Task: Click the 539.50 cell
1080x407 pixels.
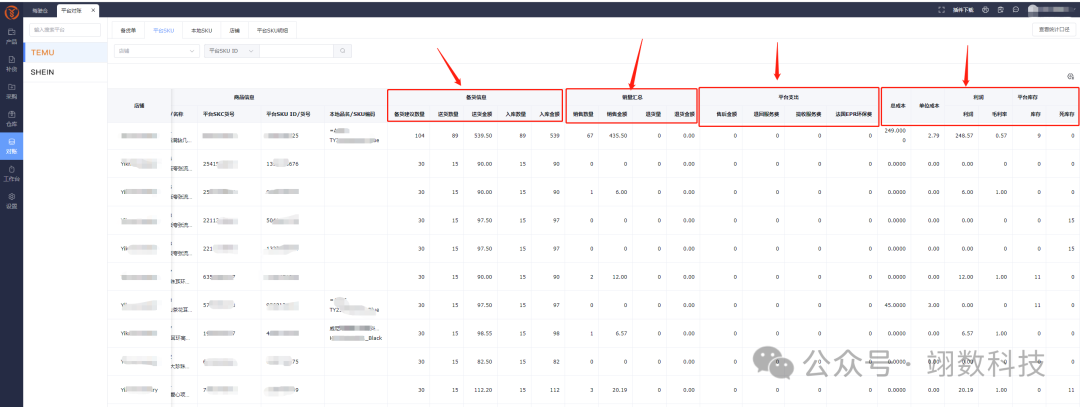Action: tap(481, 136)
